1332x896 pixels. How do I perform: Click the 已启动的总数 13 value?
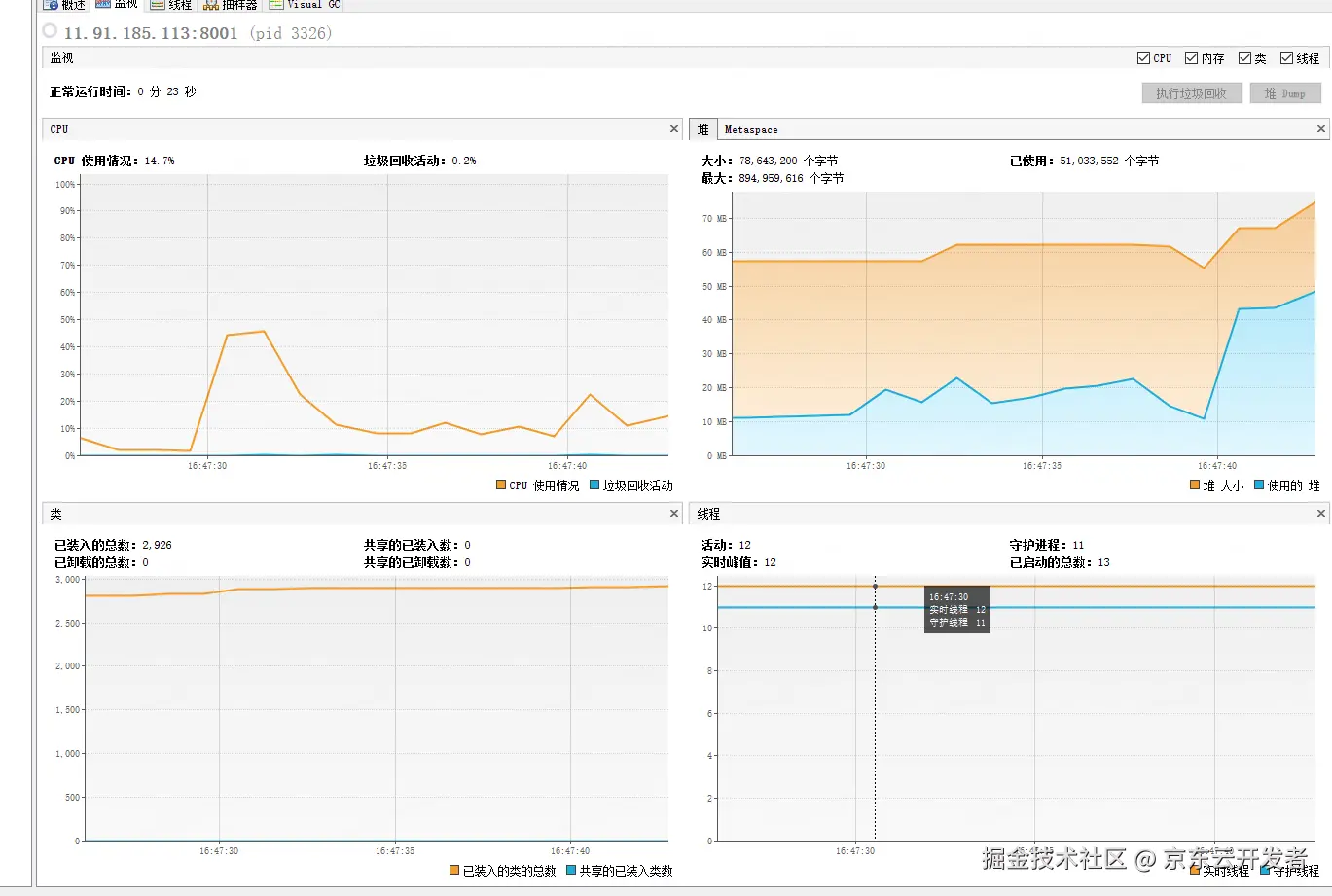pos(1103,562)
